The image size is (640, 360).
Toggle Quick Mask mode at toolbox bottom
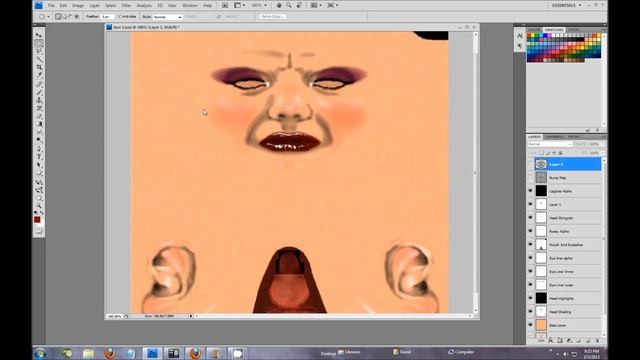pos(39,232)
